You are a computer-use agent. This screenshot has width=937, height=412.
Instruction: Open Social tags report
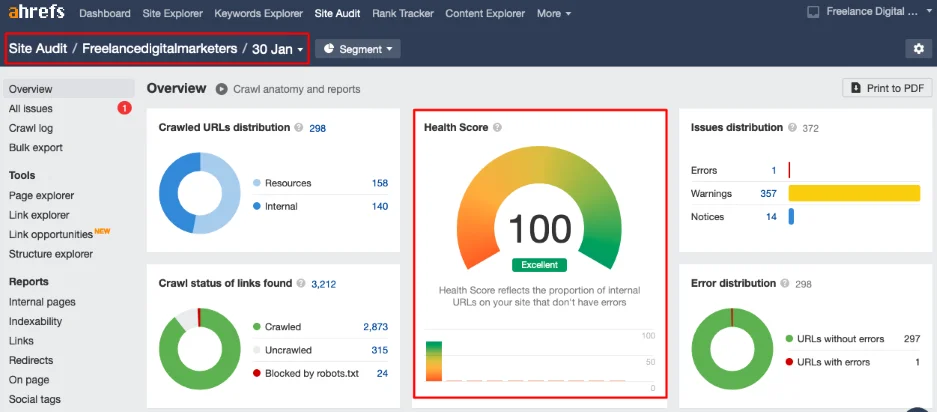pyautogui.click(x=35, y=399)
